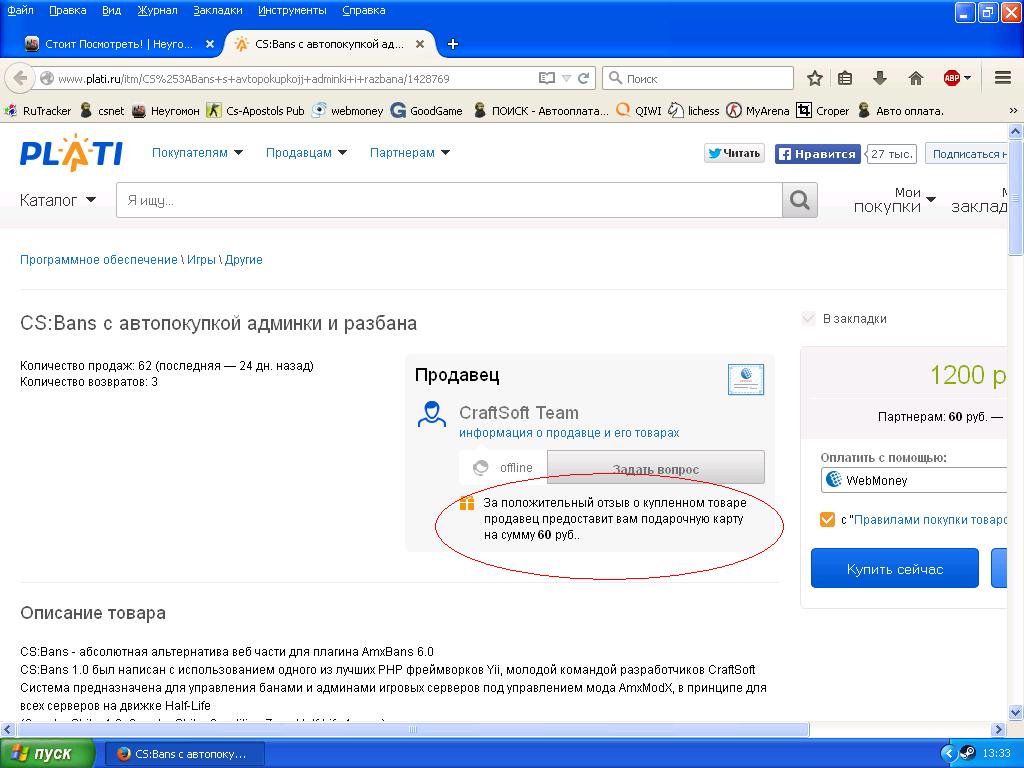Open the WebMoney payment method combo box
Image resolution: width=1024 pixels, height=768 pixels.
point(914,481)
